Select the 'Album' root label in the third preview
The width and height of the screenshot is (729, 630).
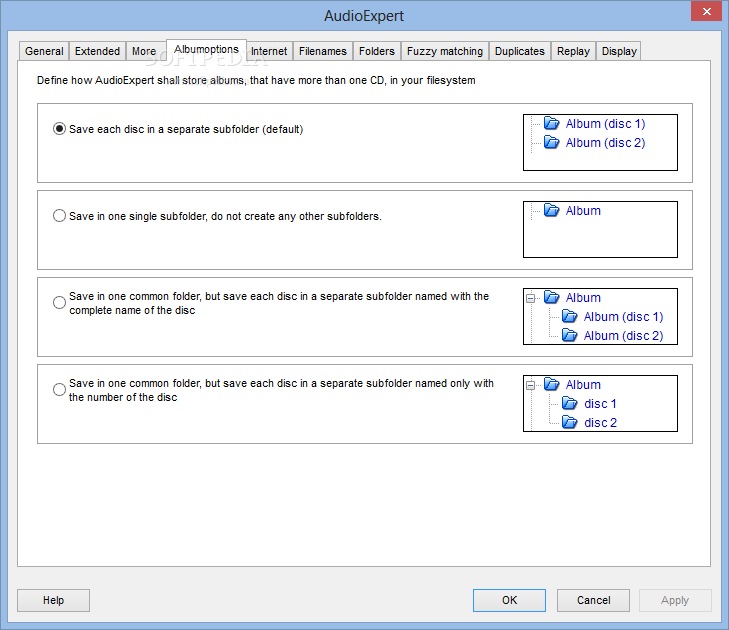tap(583, 298)
